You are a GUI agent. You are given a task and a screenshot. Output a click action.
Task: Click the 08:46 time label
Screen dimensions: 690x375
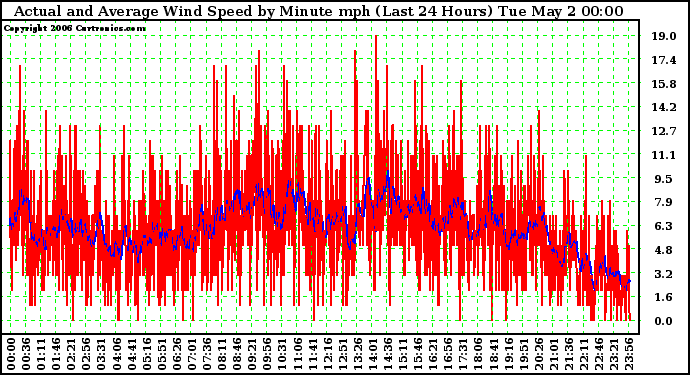(x=237, y=354)
